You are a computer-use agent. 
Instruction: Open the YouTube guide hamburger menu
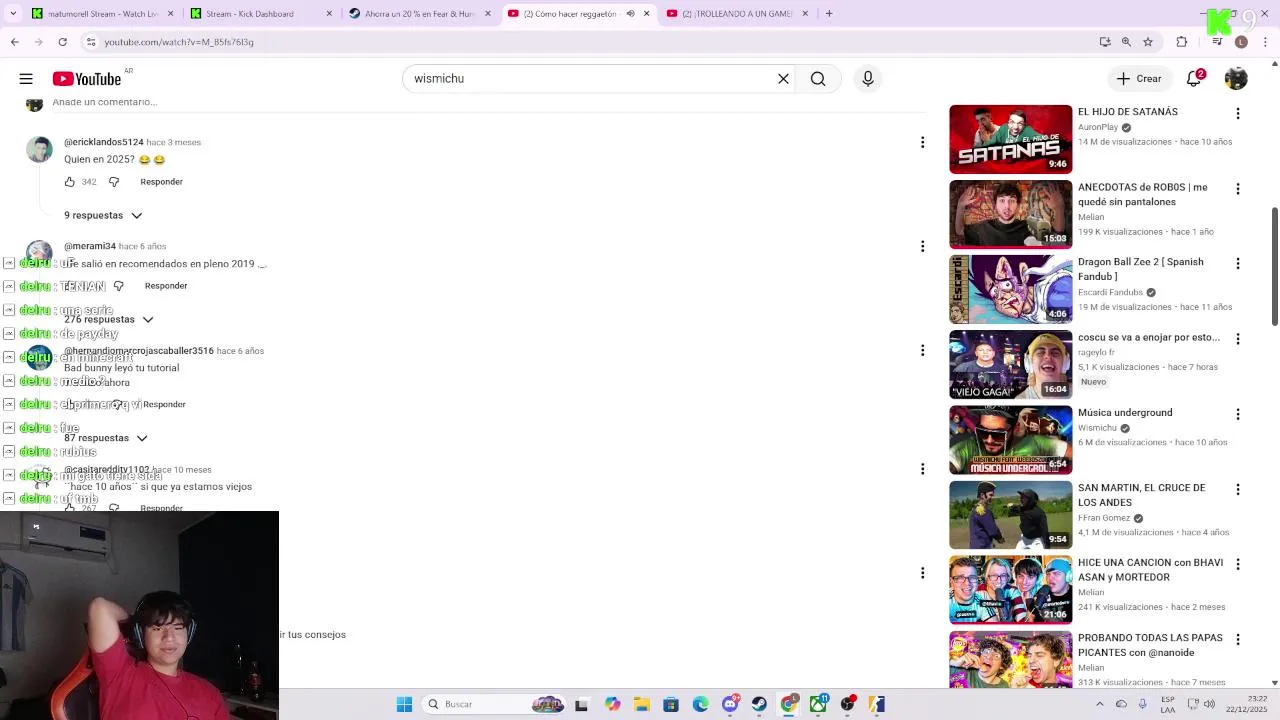[26, 79]
